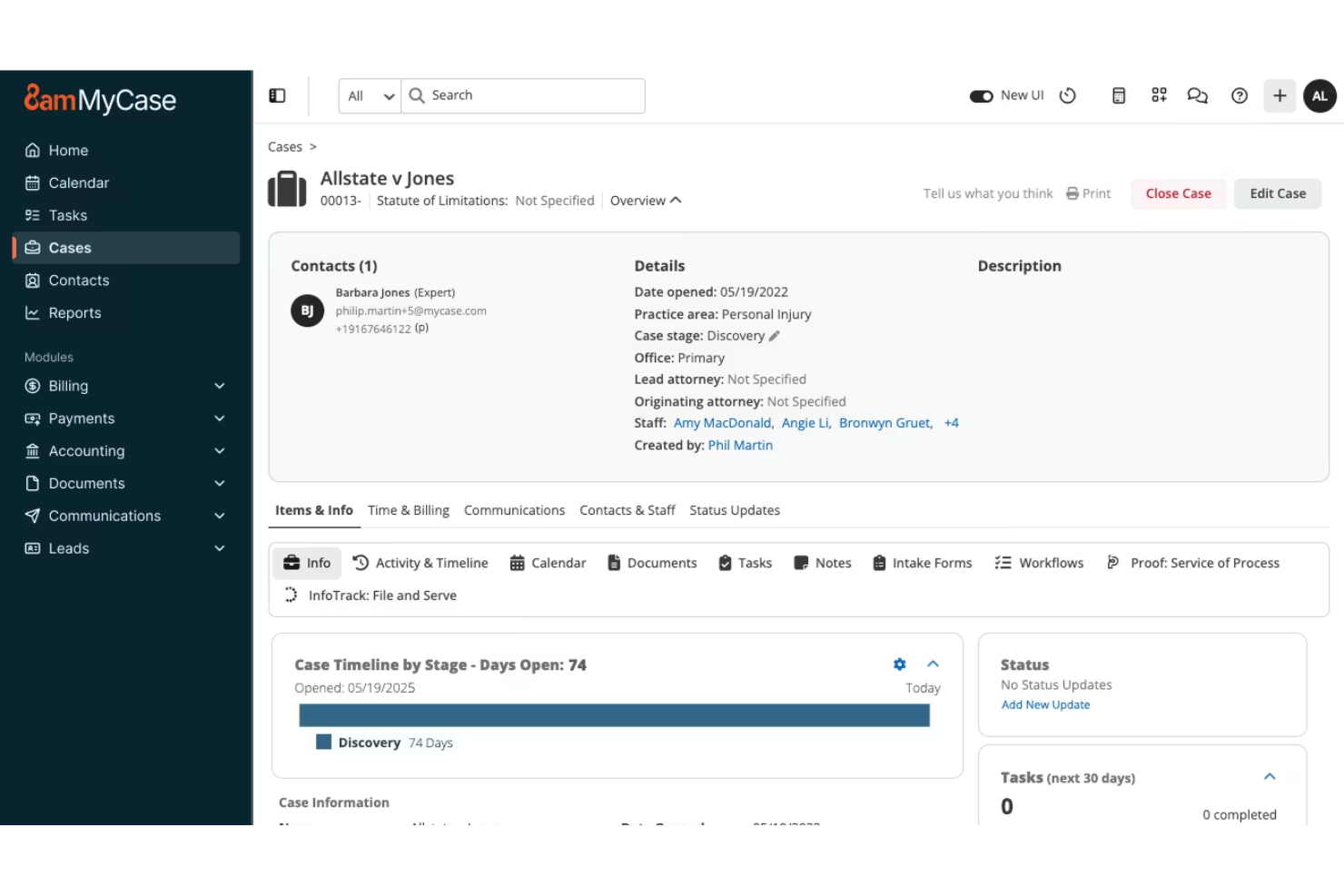Open Contacts in sidebar
1344x896 pixels.
tap(126, 281)
